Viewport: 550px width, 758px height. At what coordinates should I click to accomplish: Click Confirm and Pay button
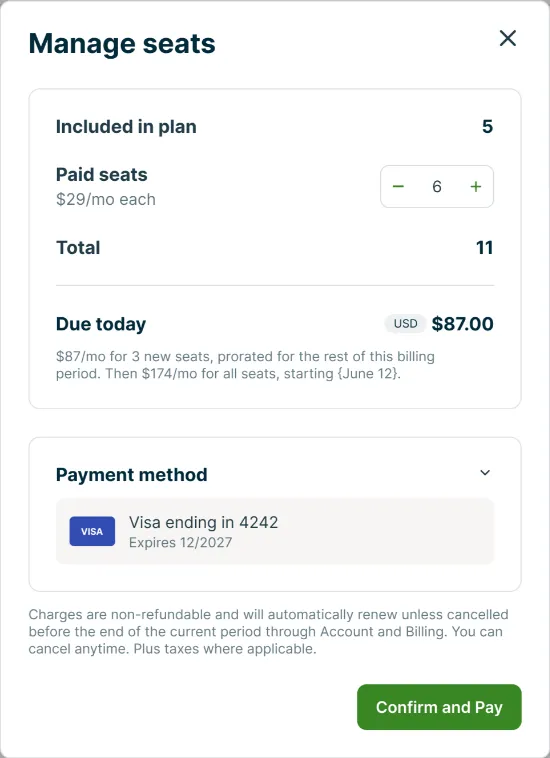pyautogui.click(x=439, y=707)
